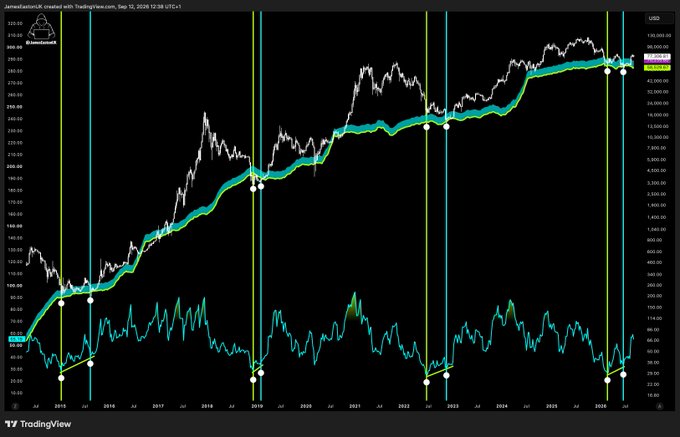Open the TradingView logo link
Viewport: 680px width, 437px height.
(x=38, y=424)
